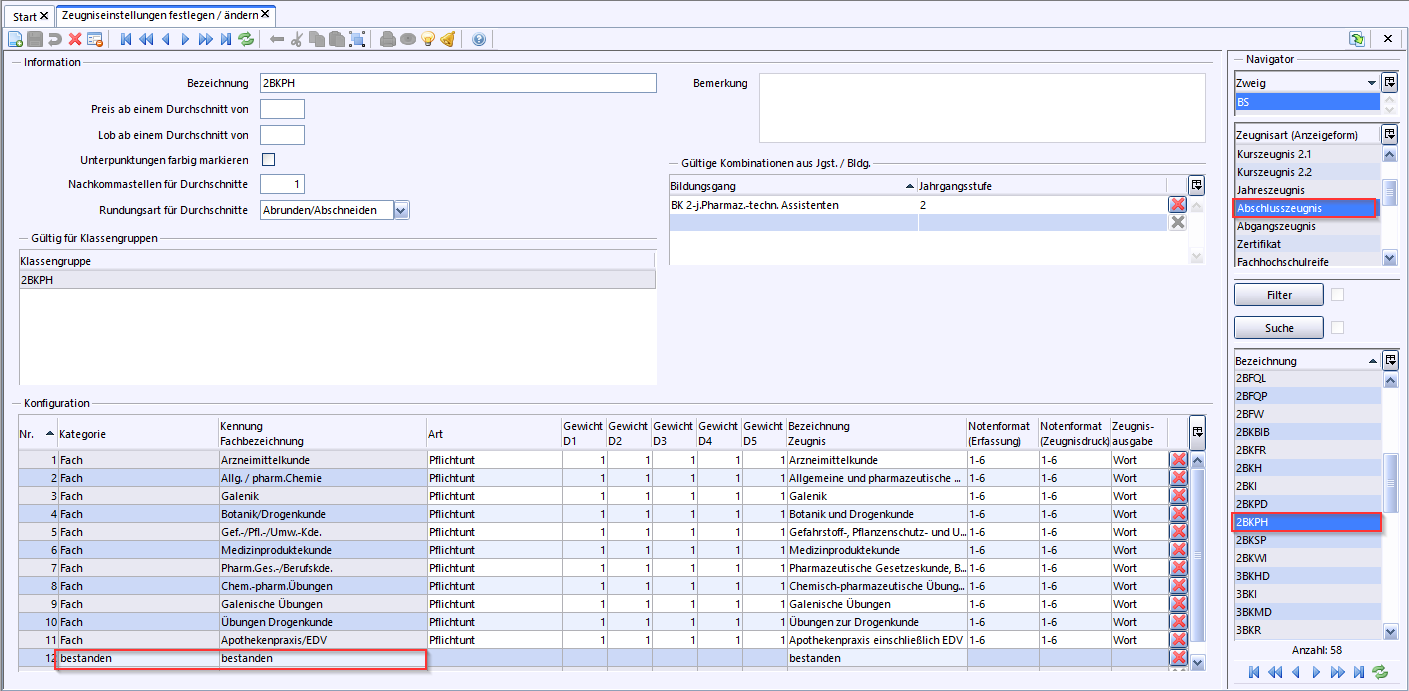Click the lightbulb icon in toolbar
This screenshot has width=1409, height=691.
[428, 39]
